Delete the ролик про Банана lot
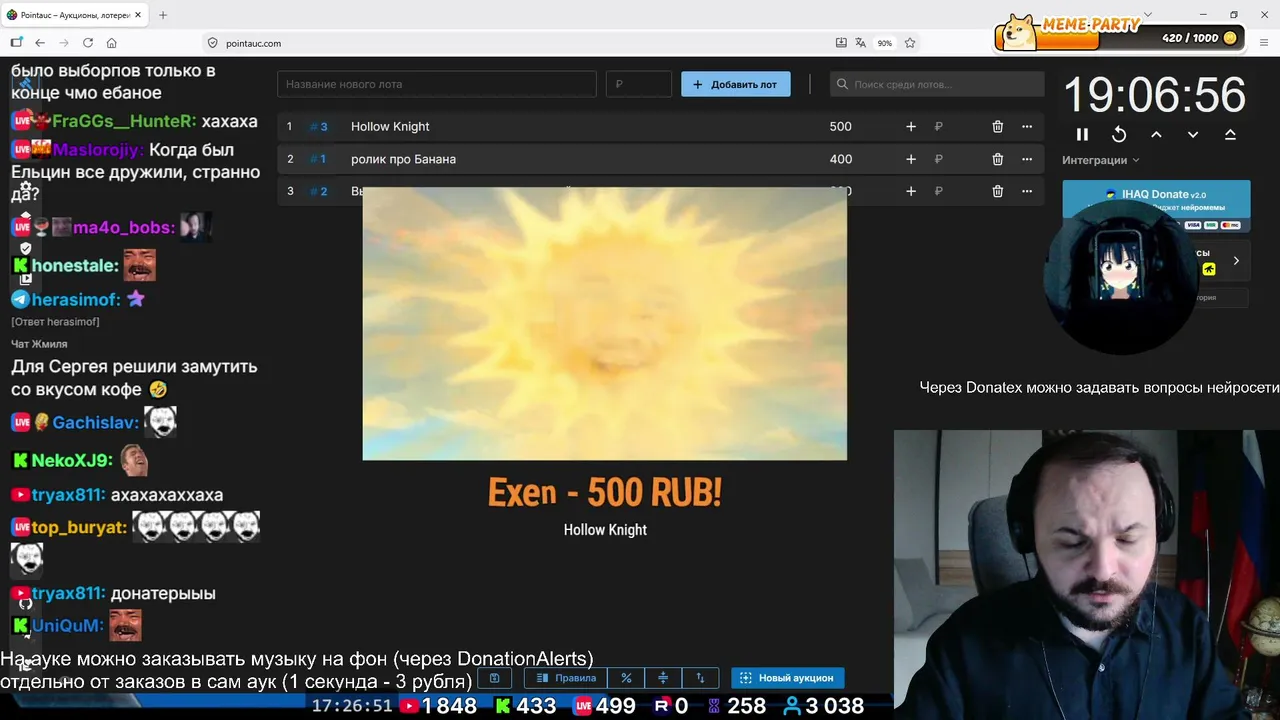 [997, 159]
